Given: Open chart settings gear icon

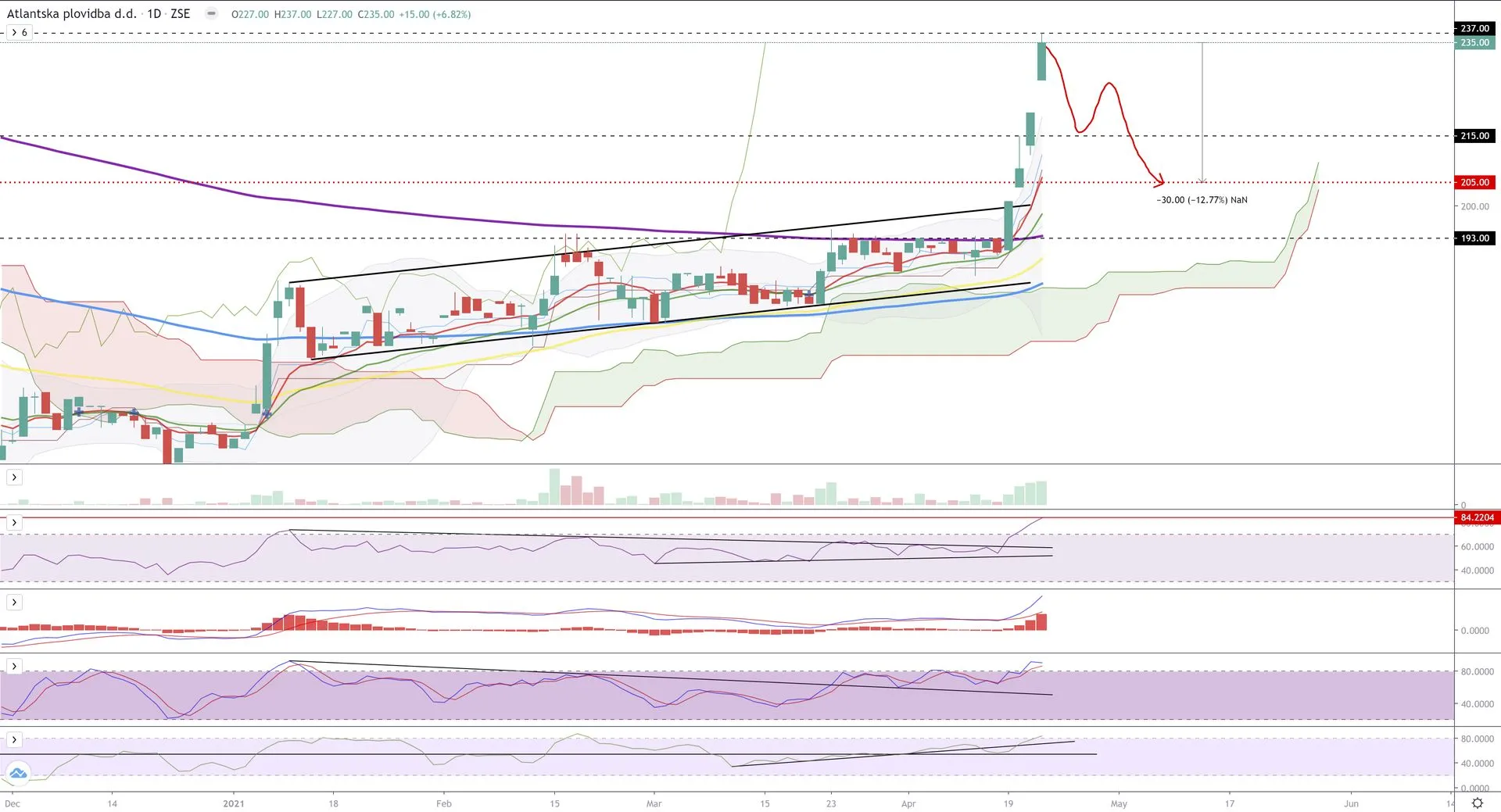Looking at the screenshot, I should (x=1477, y=803).
